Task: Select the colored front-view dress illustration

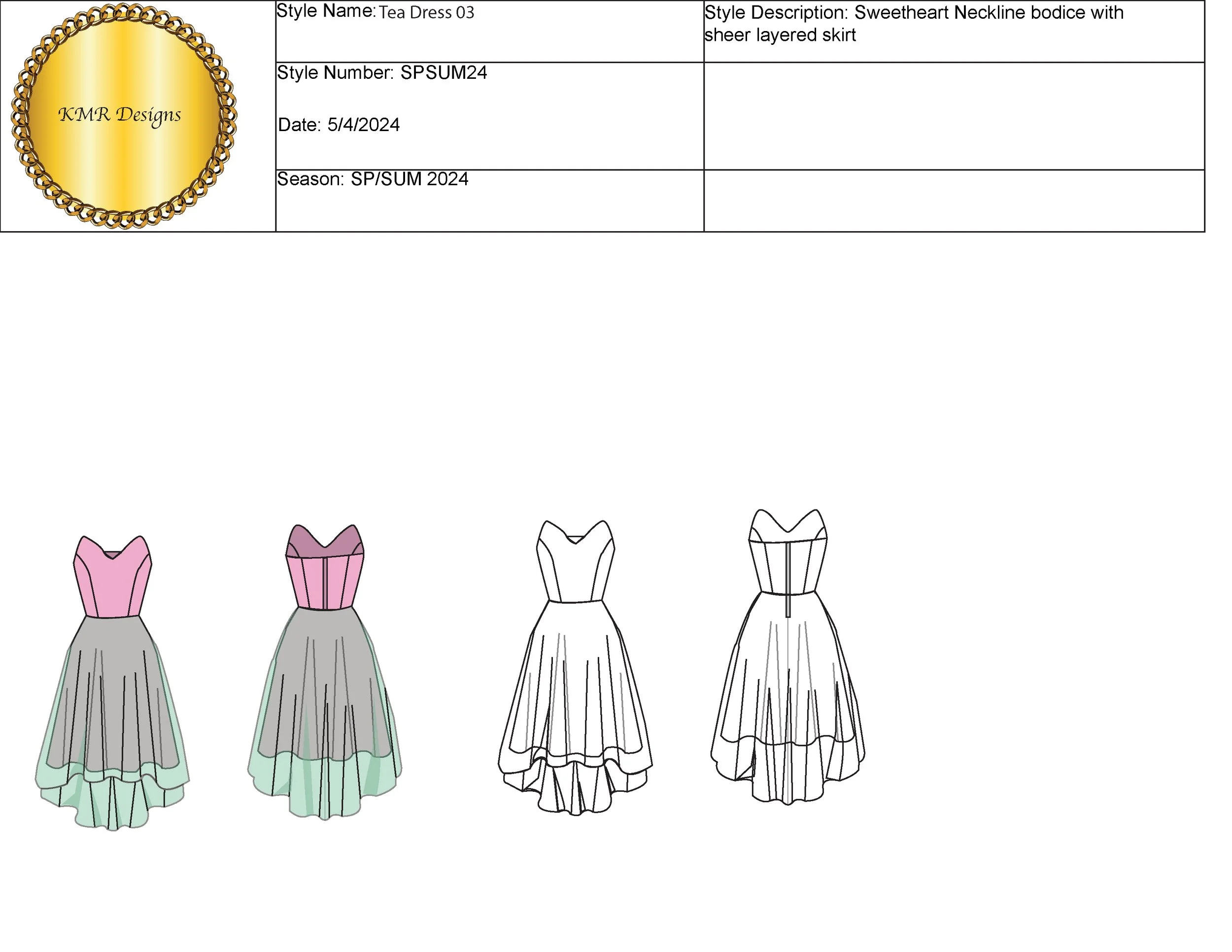Action: tap(112, 682)
